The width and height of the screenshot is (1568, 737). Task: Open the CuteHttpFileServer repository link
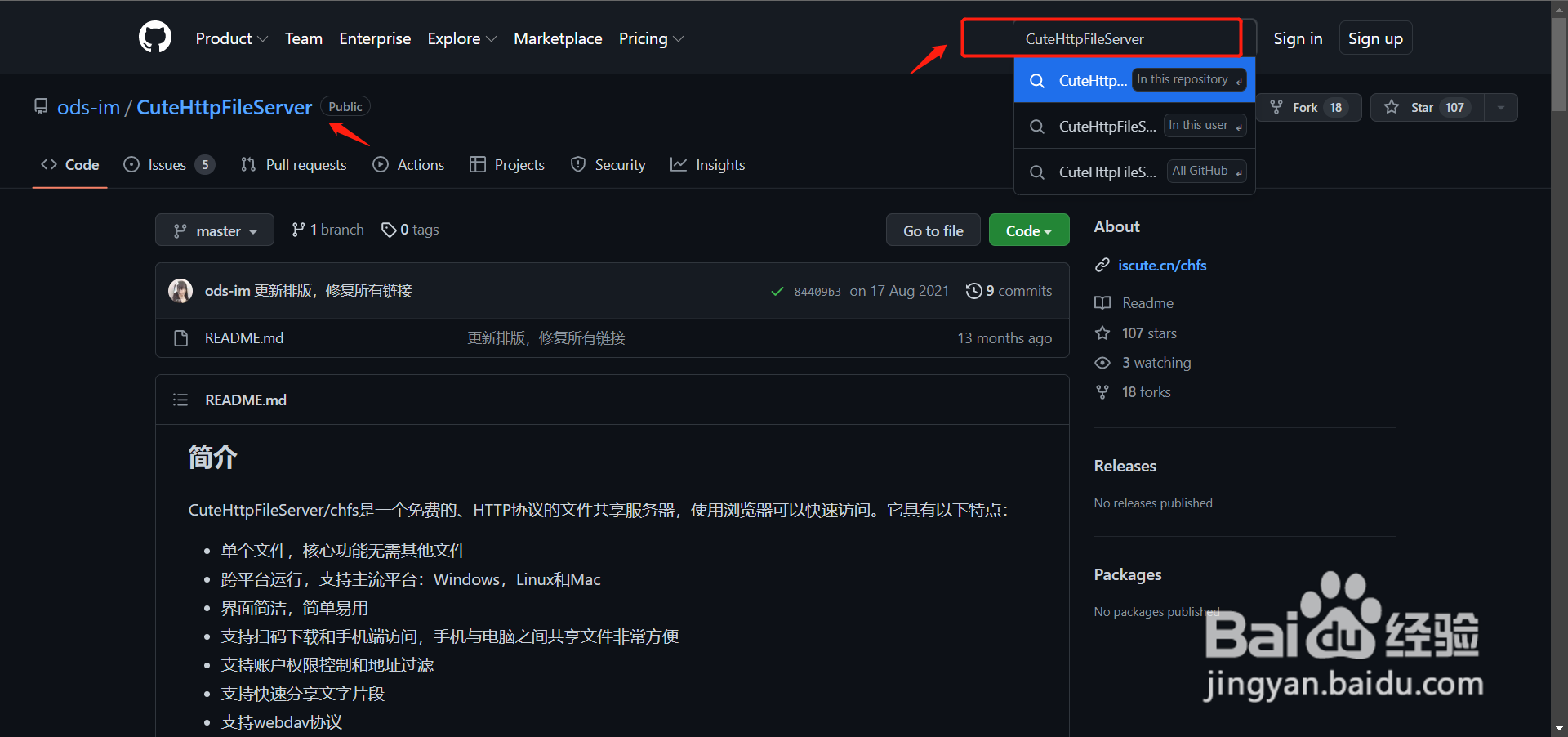[x=224, y=107]
